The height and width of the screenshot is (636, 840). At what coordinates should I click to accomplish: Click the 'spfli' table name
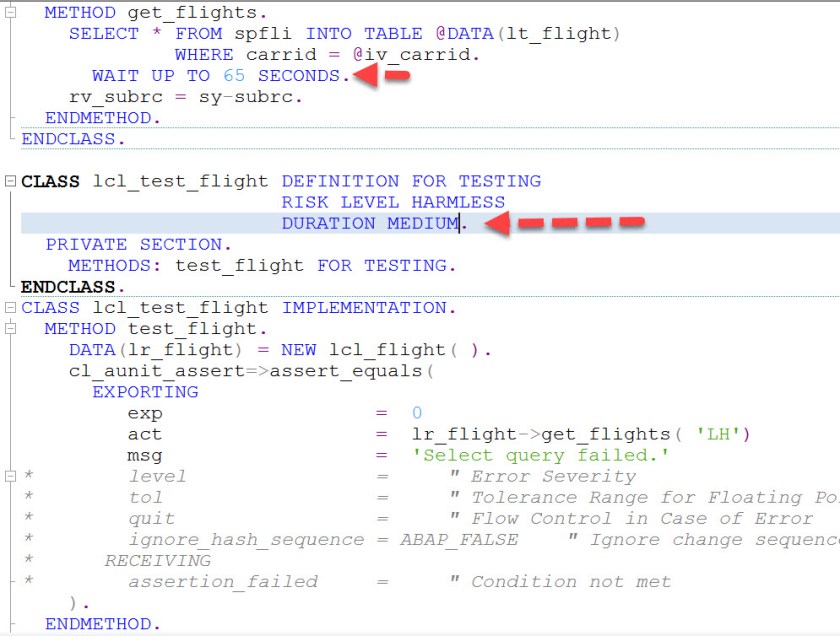pos(263,34)
